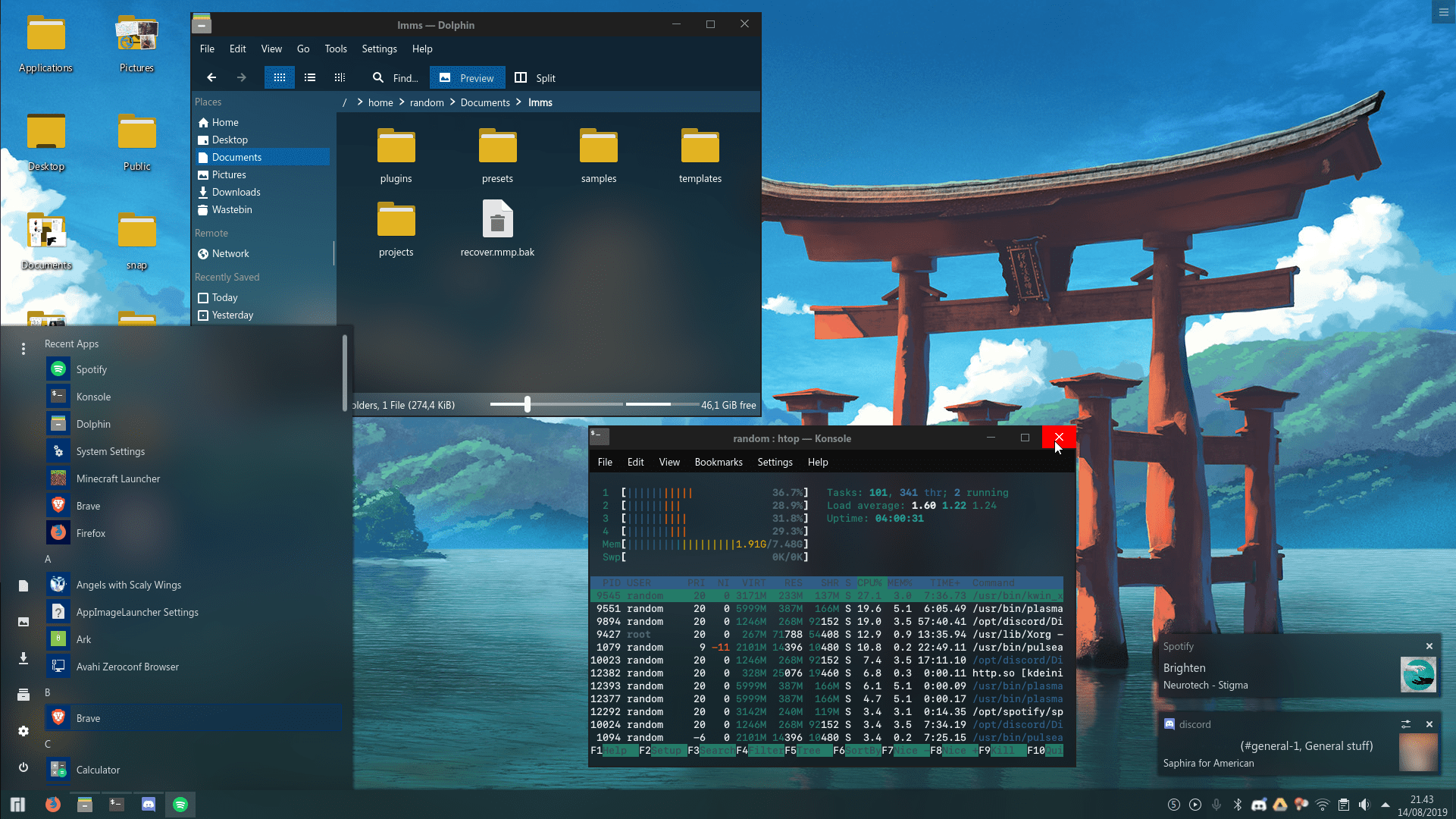Toggle Preview mode in Dolphin
This screenshot has height=819, width=1456.
[x=467, y=77]
